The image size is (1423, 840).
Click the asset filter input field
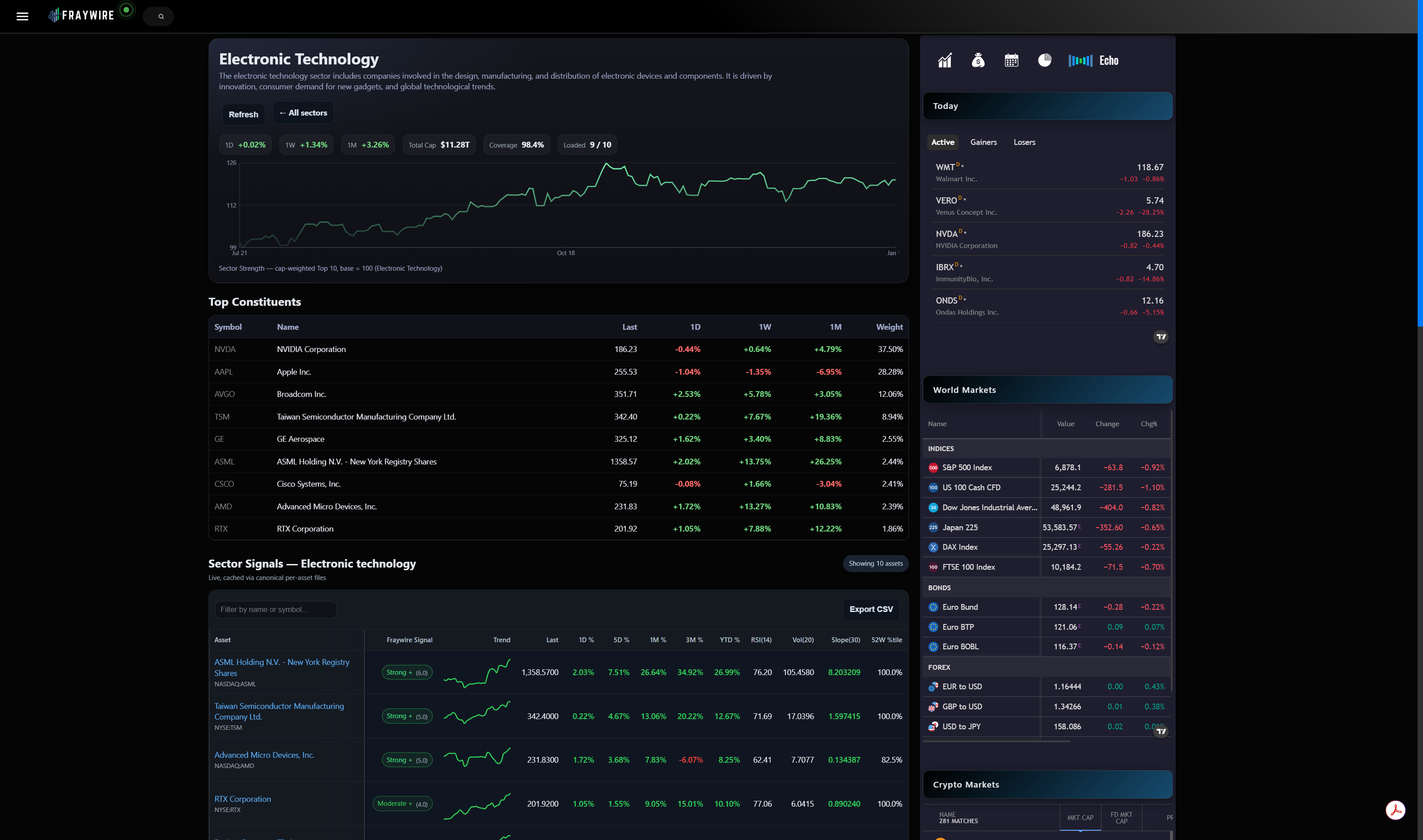(x=275, y=609)
